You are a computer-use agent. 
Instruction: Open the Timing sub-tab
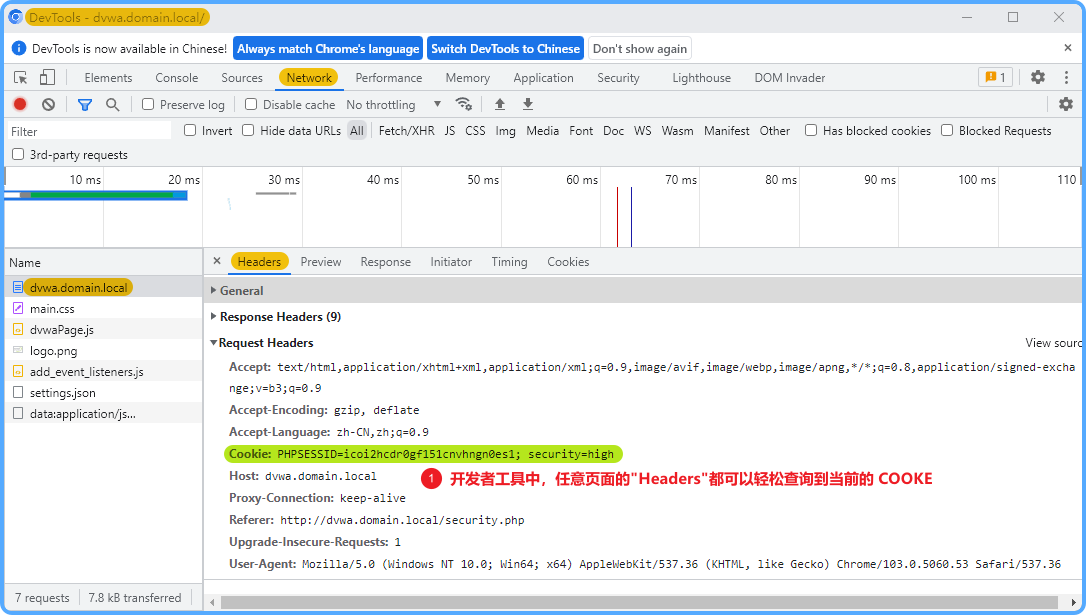pos(509,262)
